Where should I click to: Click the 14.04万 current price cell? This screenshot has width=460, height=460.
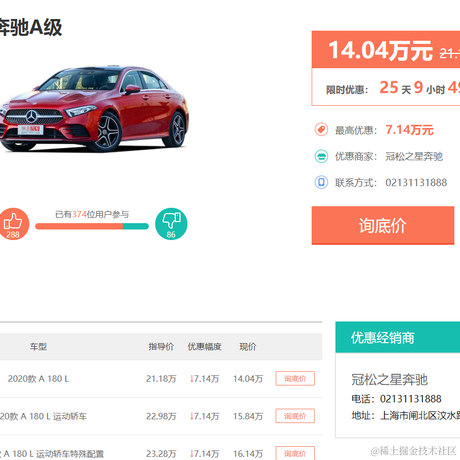pos(248,379)
